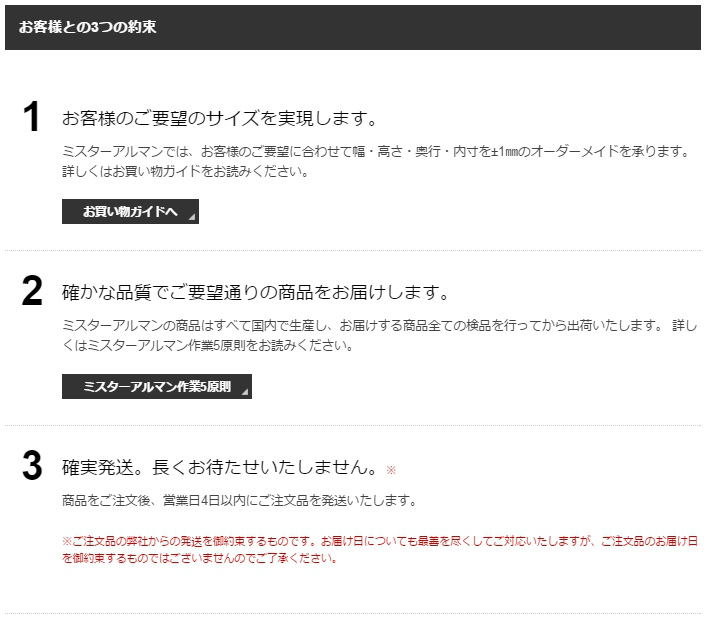
Task: Click the red note about ご注文品の弊社からの発送
Action: (x=380, y=550)
